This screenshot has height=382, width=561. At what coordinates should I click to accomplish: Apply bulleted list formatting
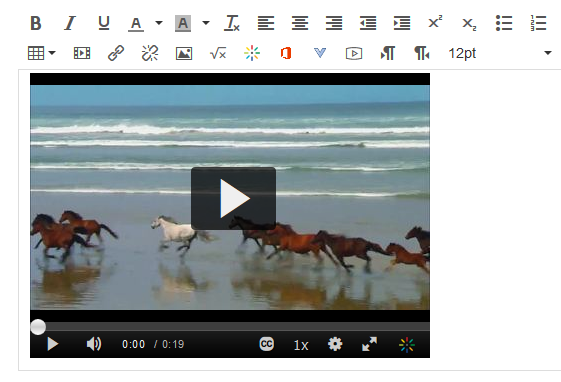click(504, 23)
